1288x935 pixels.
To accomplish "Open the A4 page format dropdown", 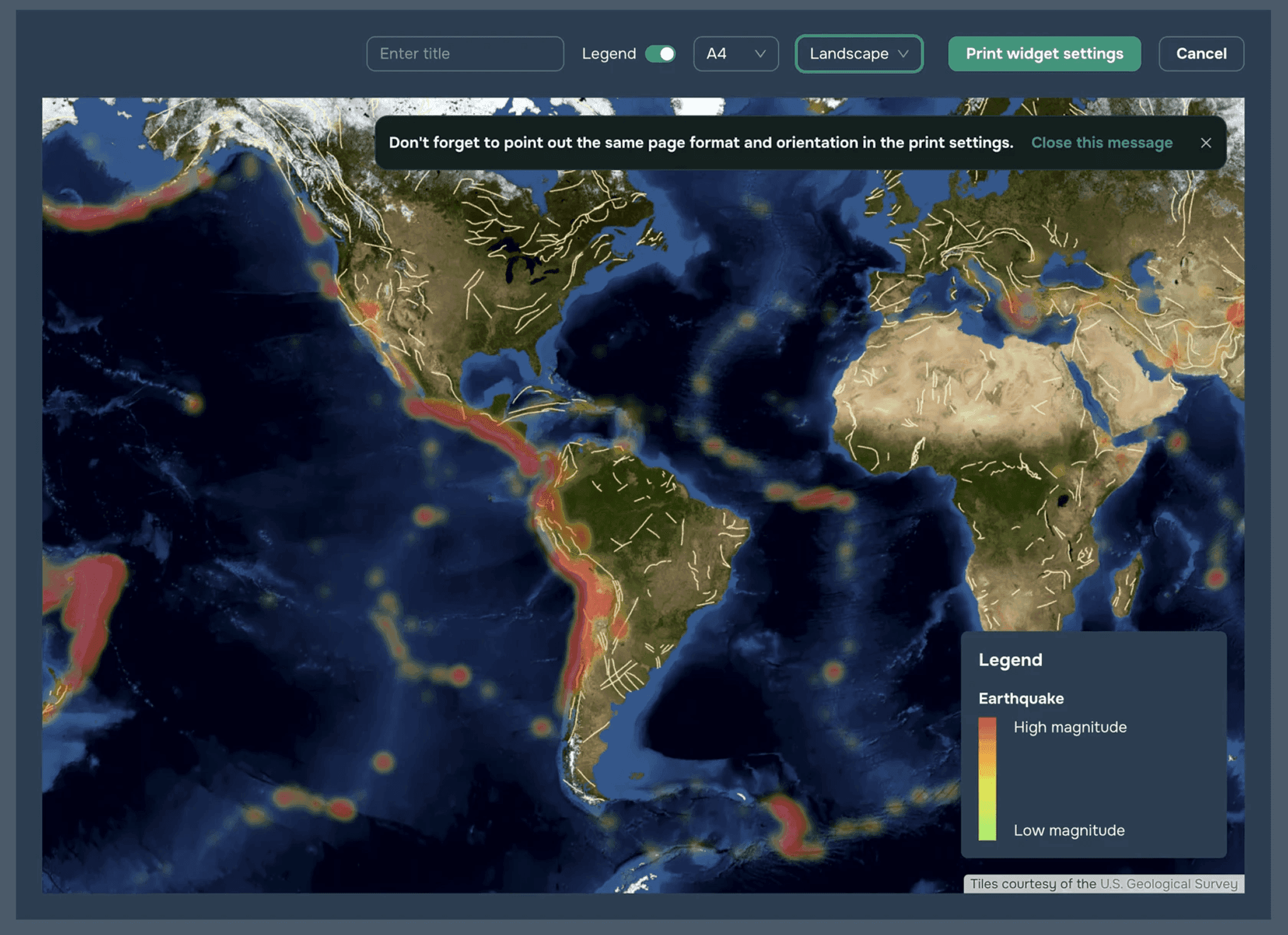I will [735, 53].
